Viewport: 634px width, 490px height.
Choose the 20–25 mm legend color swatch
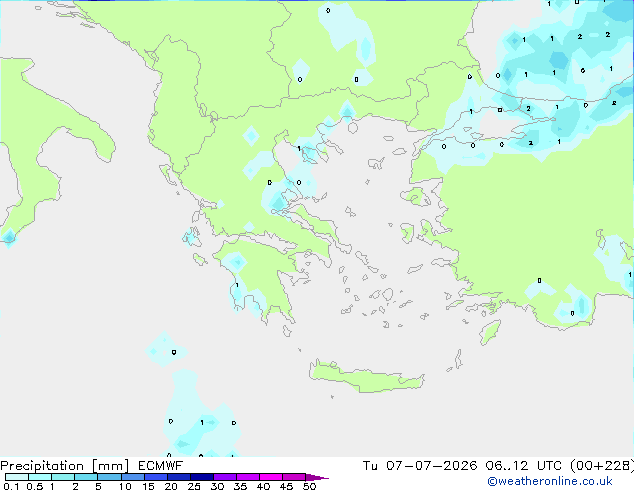(x=179, y=477)
